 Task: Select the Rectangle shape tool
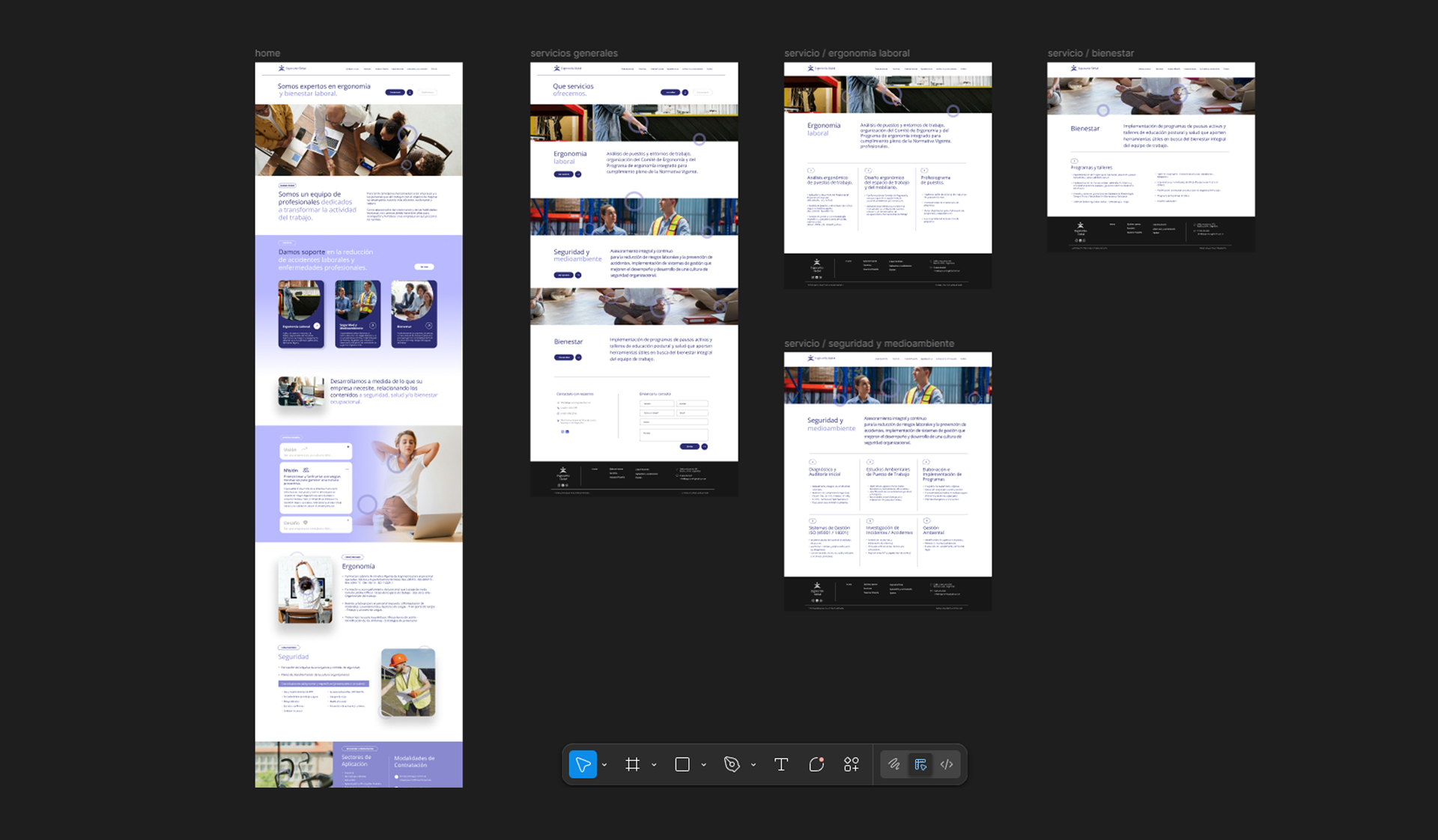click(682, 764)
